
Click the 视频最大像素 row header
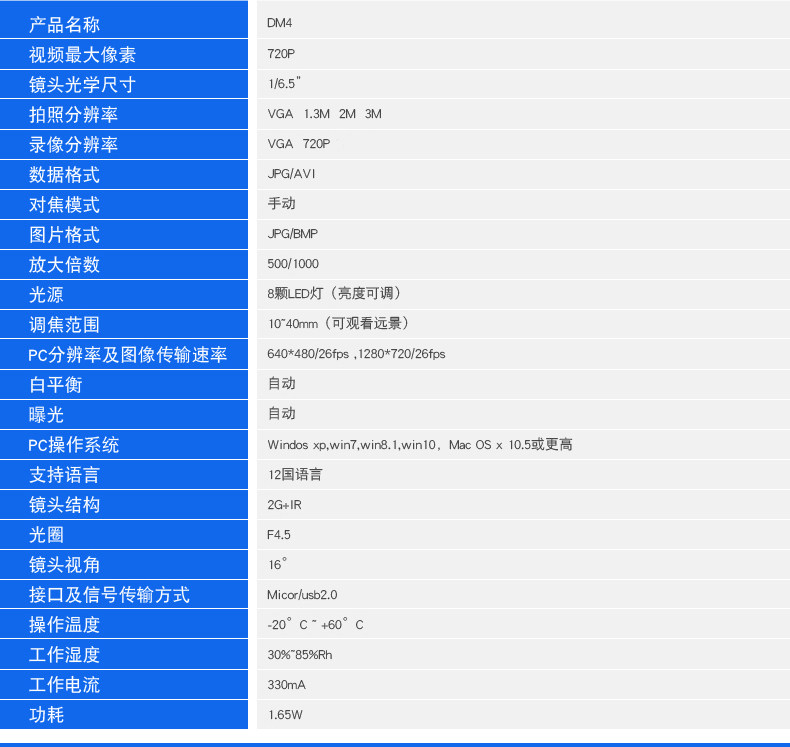(x=123, y=54)
